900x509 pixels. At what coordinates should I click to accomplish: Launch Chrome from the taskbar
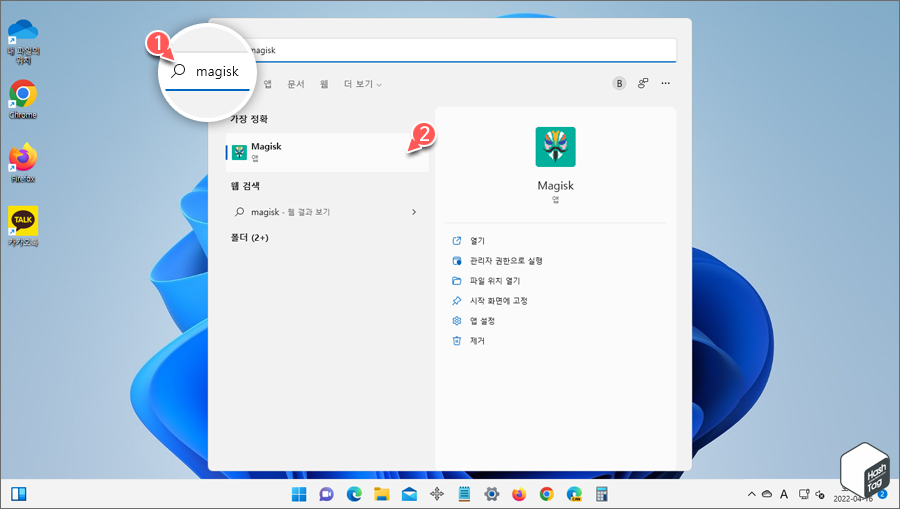[546, 494]
